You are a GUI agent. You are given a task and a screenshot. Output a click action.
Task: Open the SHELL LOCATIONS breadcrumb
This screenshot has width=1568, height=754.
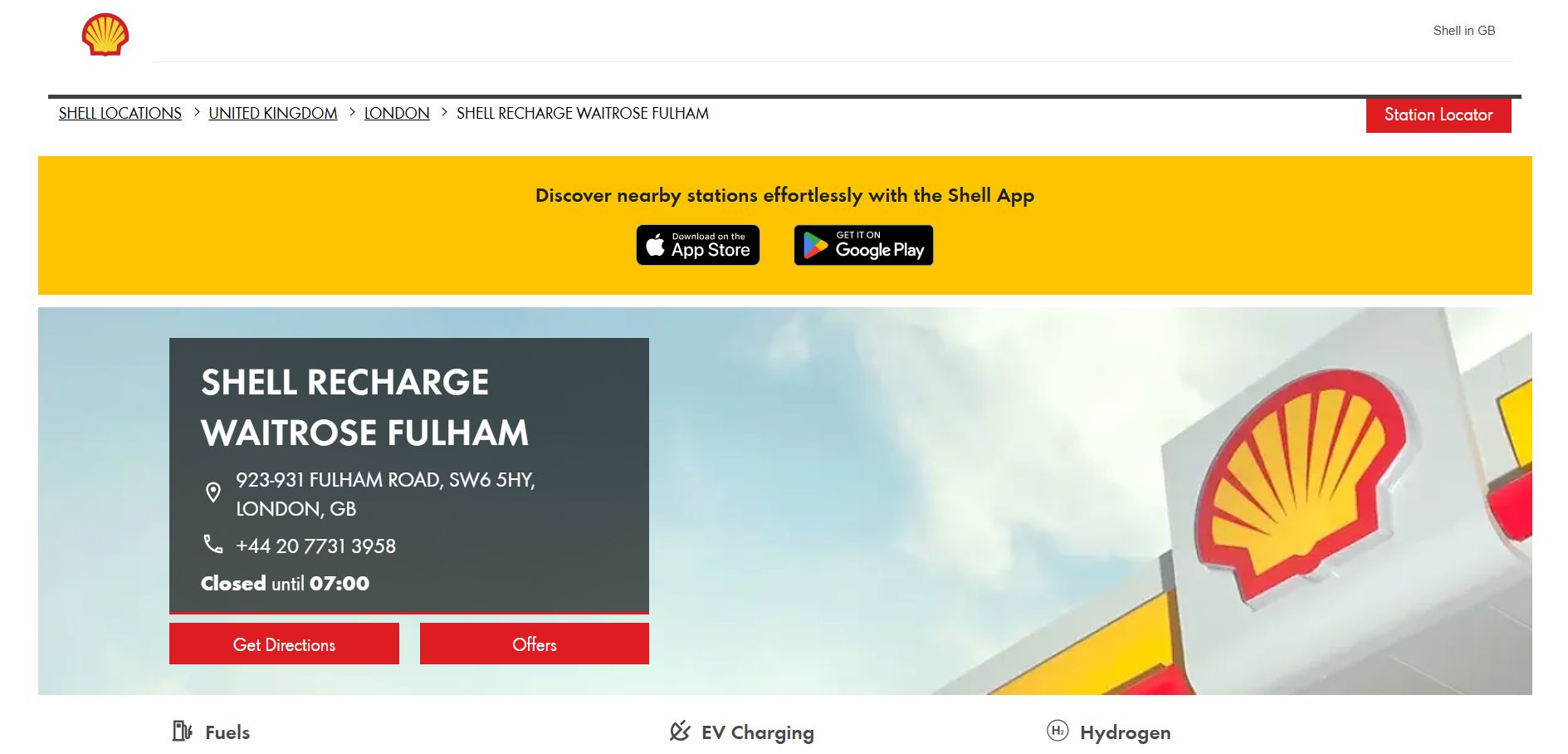coord(120,113)
